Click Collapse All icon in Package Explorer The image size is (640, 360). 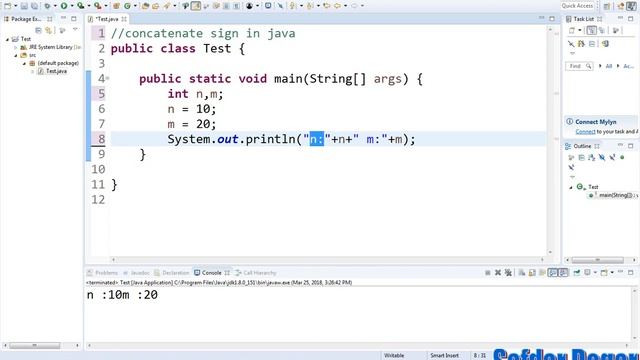pyautogui.click(x=38, y=30)
